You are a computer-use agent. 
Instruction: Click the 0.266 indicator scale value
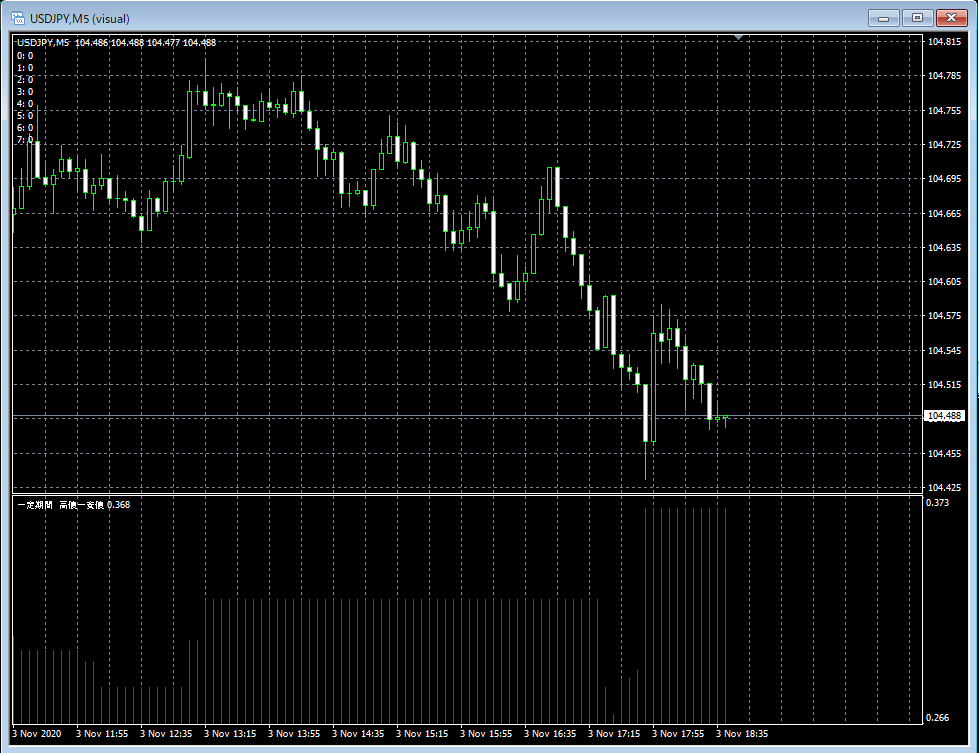coord(938,718)
